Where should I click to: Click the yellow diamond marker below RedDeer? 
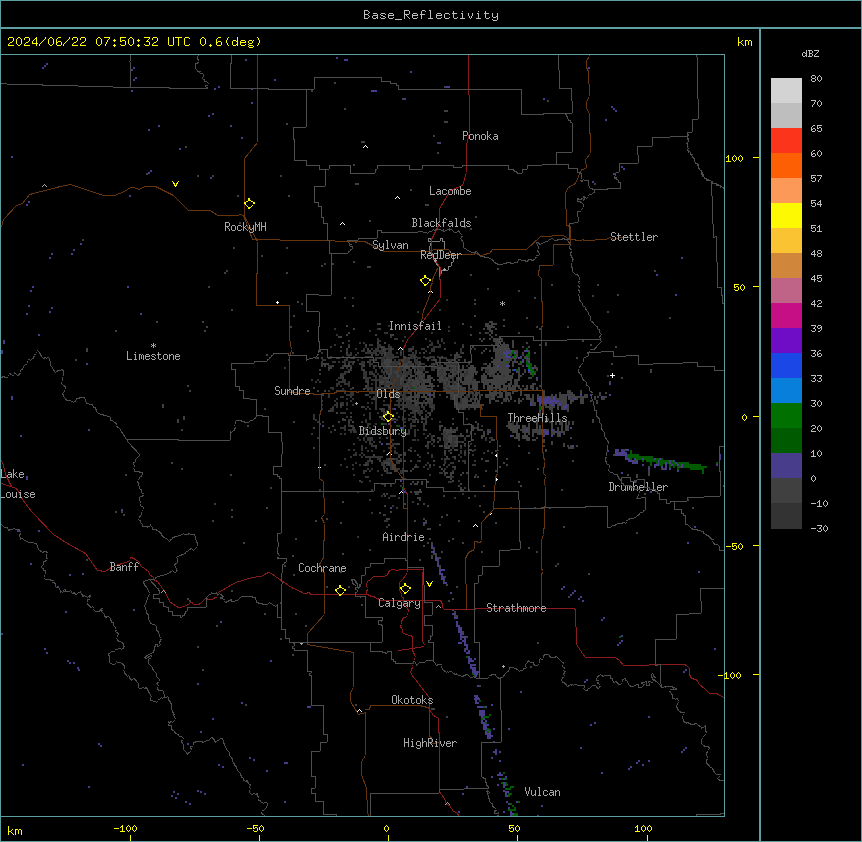[425, 281]
